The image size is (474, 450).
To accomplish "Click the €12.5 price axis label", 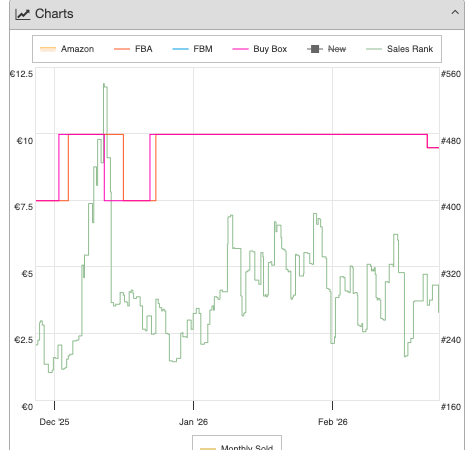I will tap(21, 74).
